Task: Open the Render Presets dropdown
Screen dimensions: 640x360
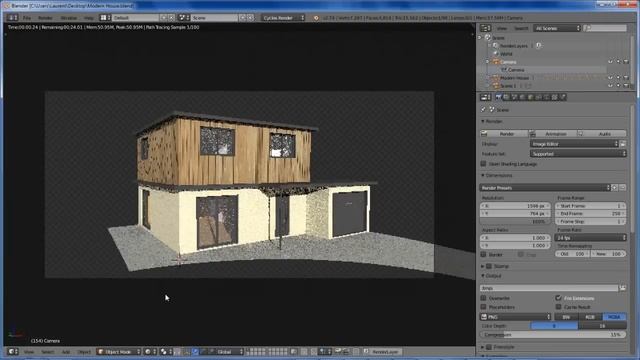Action: 545,188
